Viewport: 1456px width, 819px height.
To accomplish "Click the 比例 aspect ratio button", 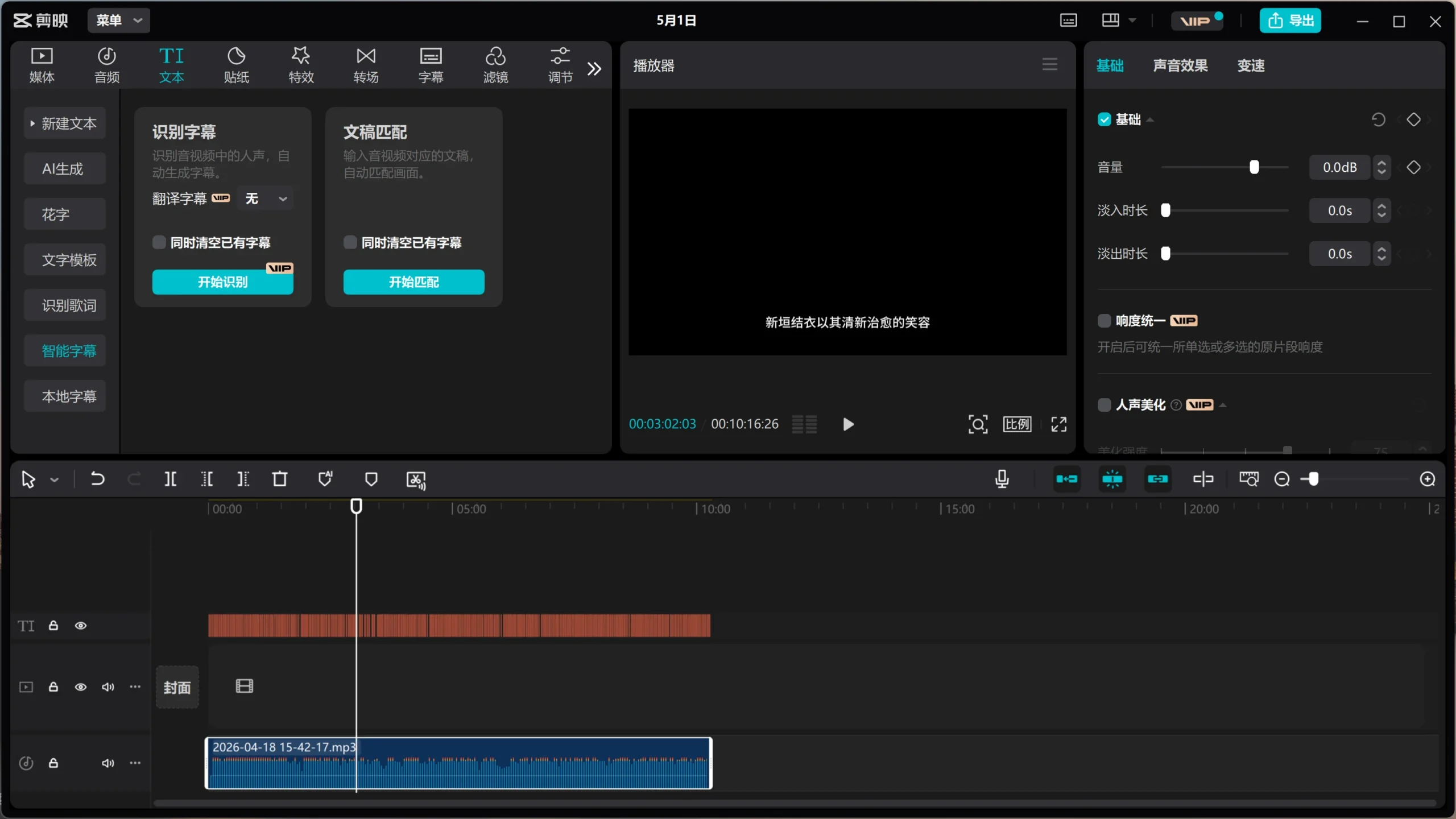I will click(x=1017, y=424).
